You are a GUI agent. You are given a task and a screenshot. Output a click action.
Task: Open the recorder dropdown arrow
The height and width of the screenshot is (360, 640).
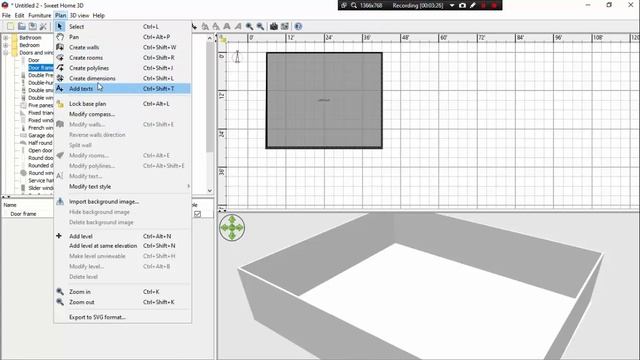tap(452, 5)
